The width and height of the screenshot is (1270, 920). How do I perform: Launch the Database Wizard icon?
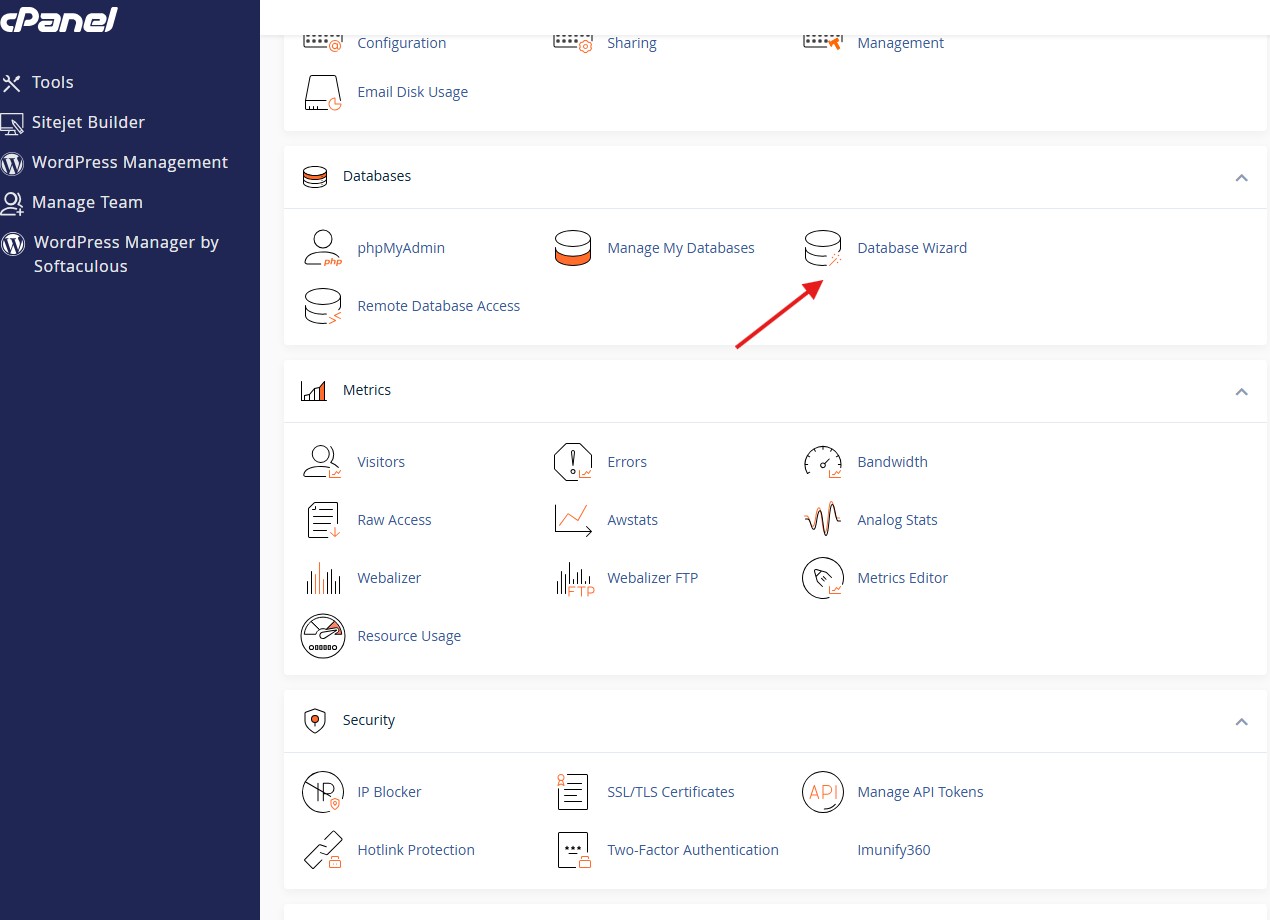pyautogui.click(x=823, y=248)
